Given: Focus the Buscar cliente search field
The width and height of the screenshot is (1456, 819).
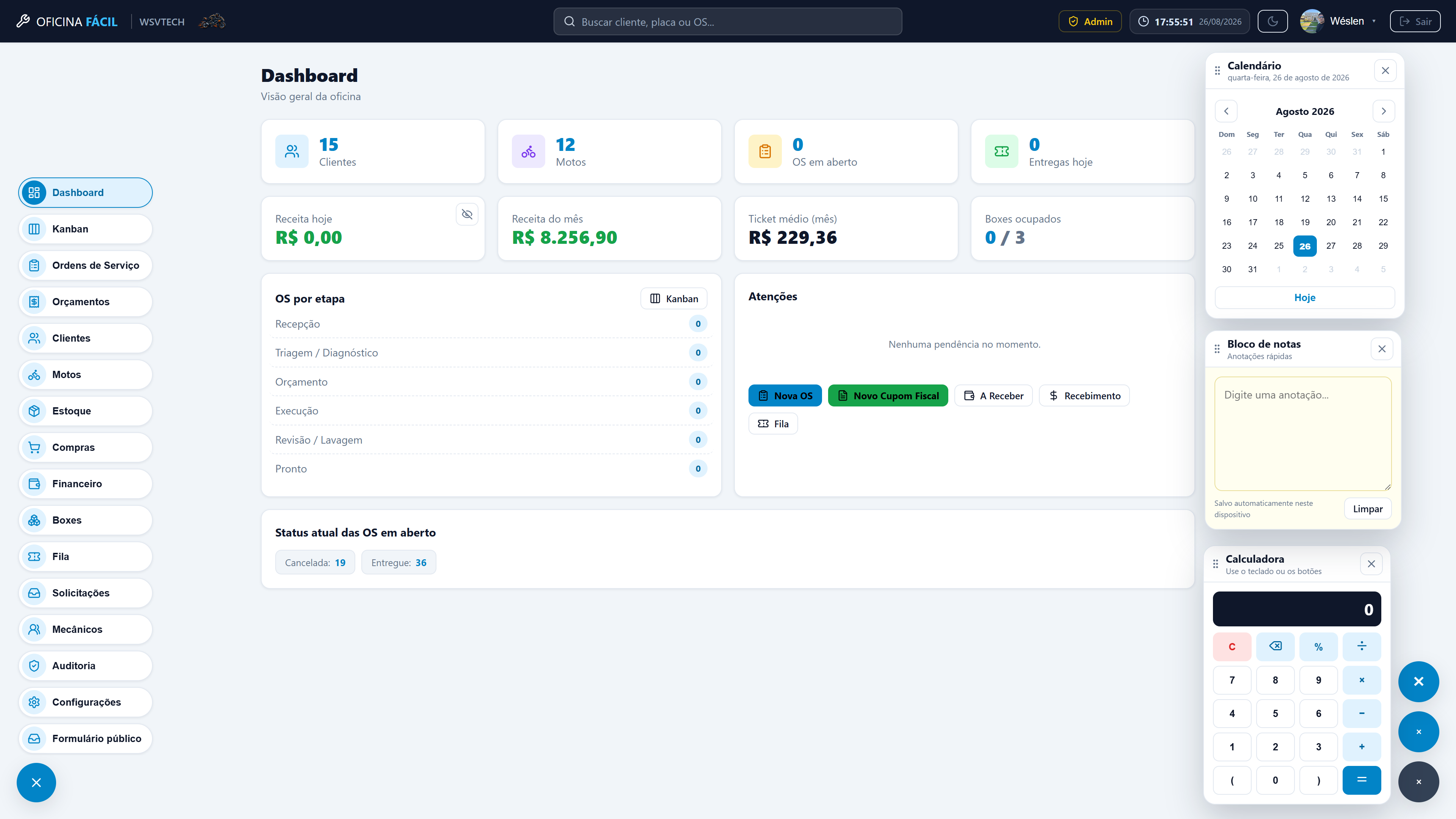Looking at the screenshot, I should point(728,22).
